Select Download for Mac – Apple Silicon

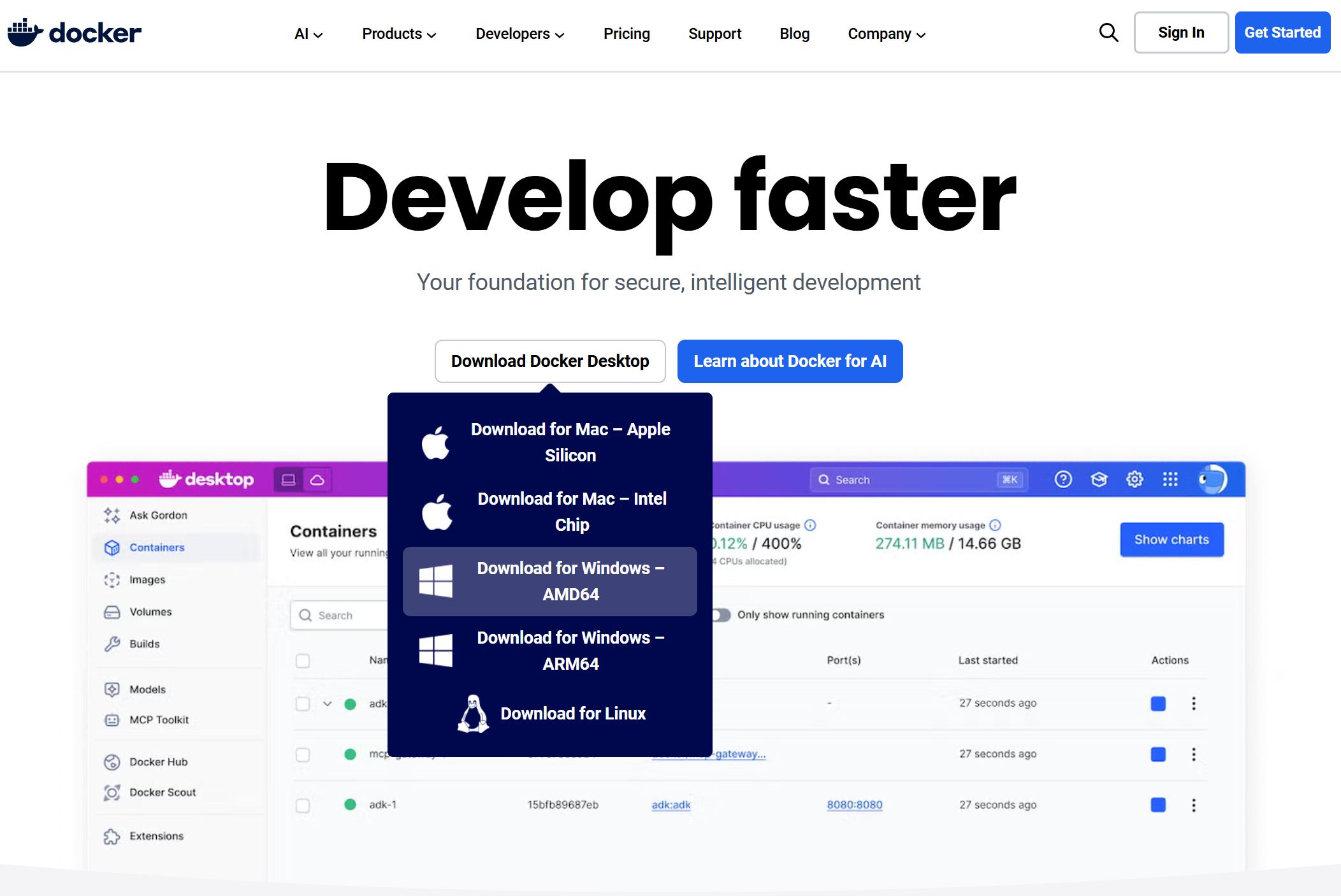coord(550,442)
